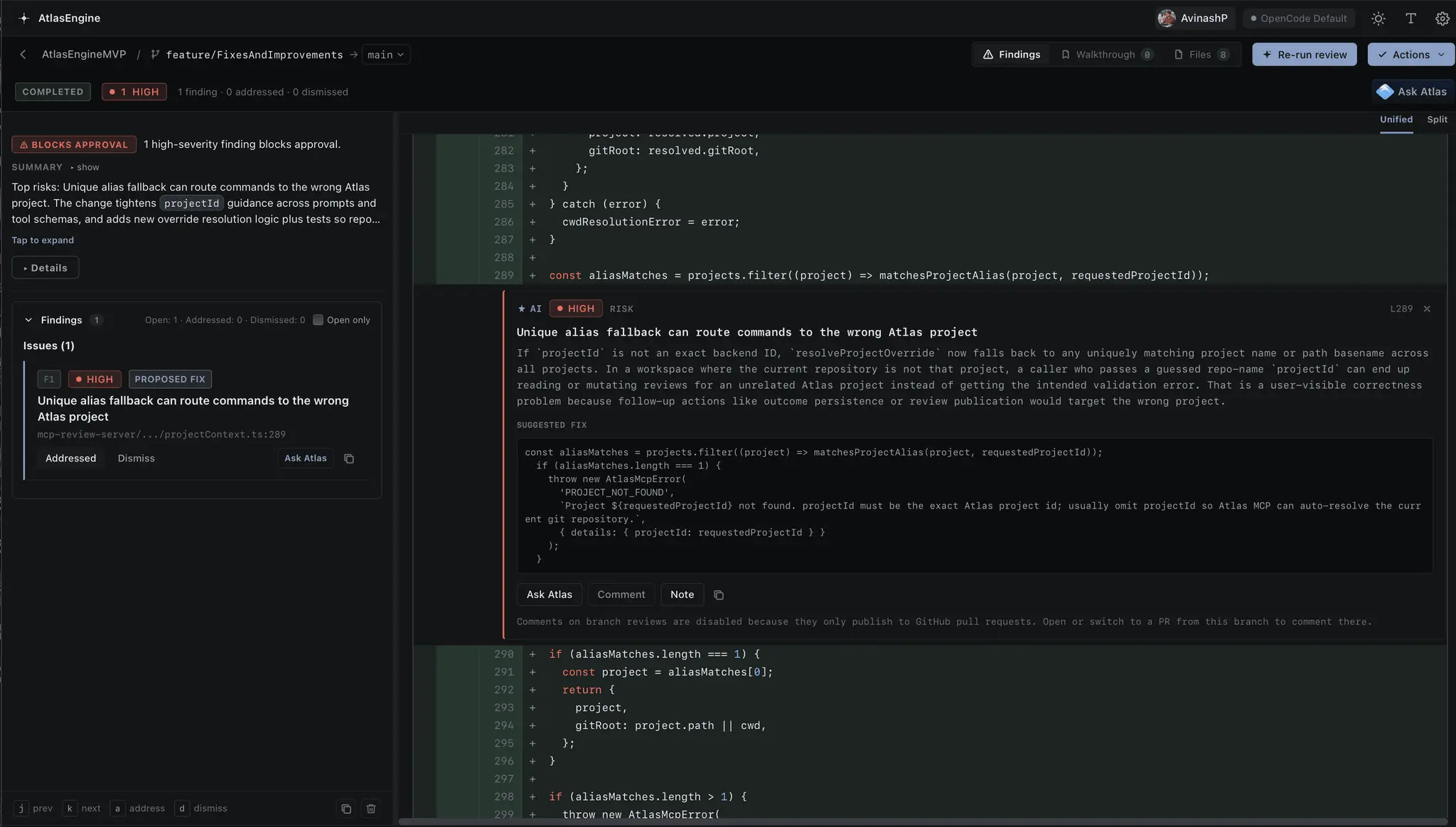The width and height of the screenshot is (1456, 827).
Task: Click feature/FixesAndImprovements branch name
Action: pos(254,55)
